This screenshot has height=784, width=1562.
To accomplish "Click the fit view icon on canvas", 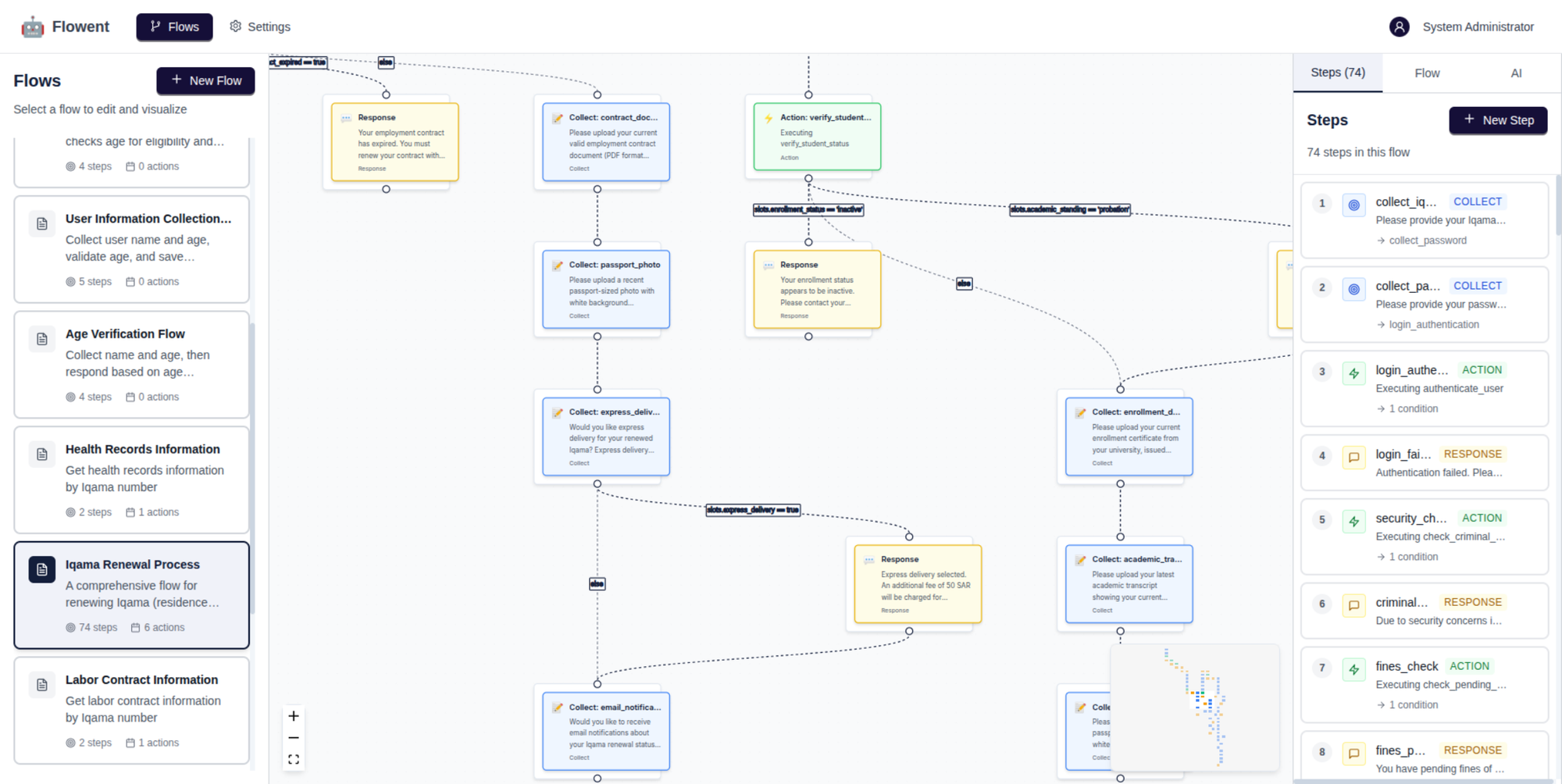I will (x=294, y=759).
